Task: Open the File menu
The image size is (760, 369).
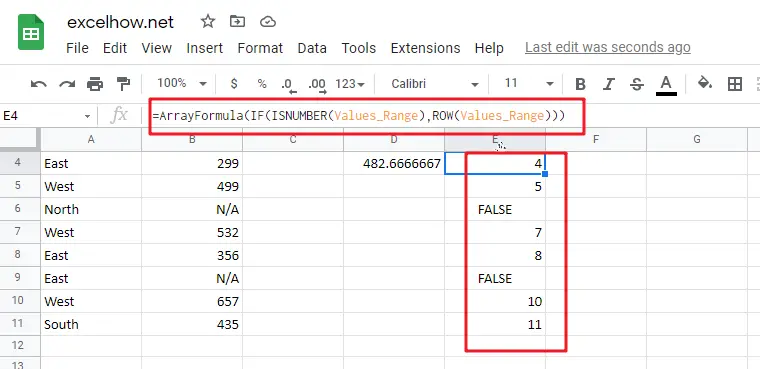Action: (78, 48)
